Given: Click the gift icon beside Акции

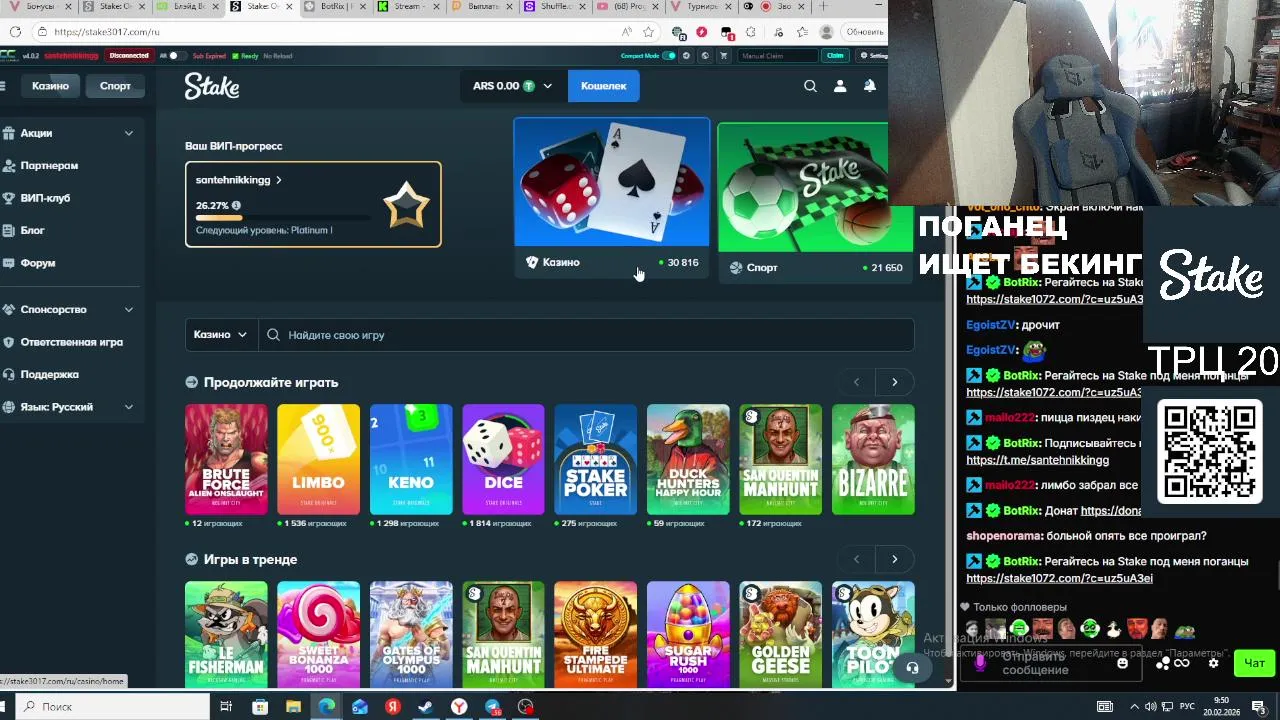Looking at the screenshot, I should (8, 133).
